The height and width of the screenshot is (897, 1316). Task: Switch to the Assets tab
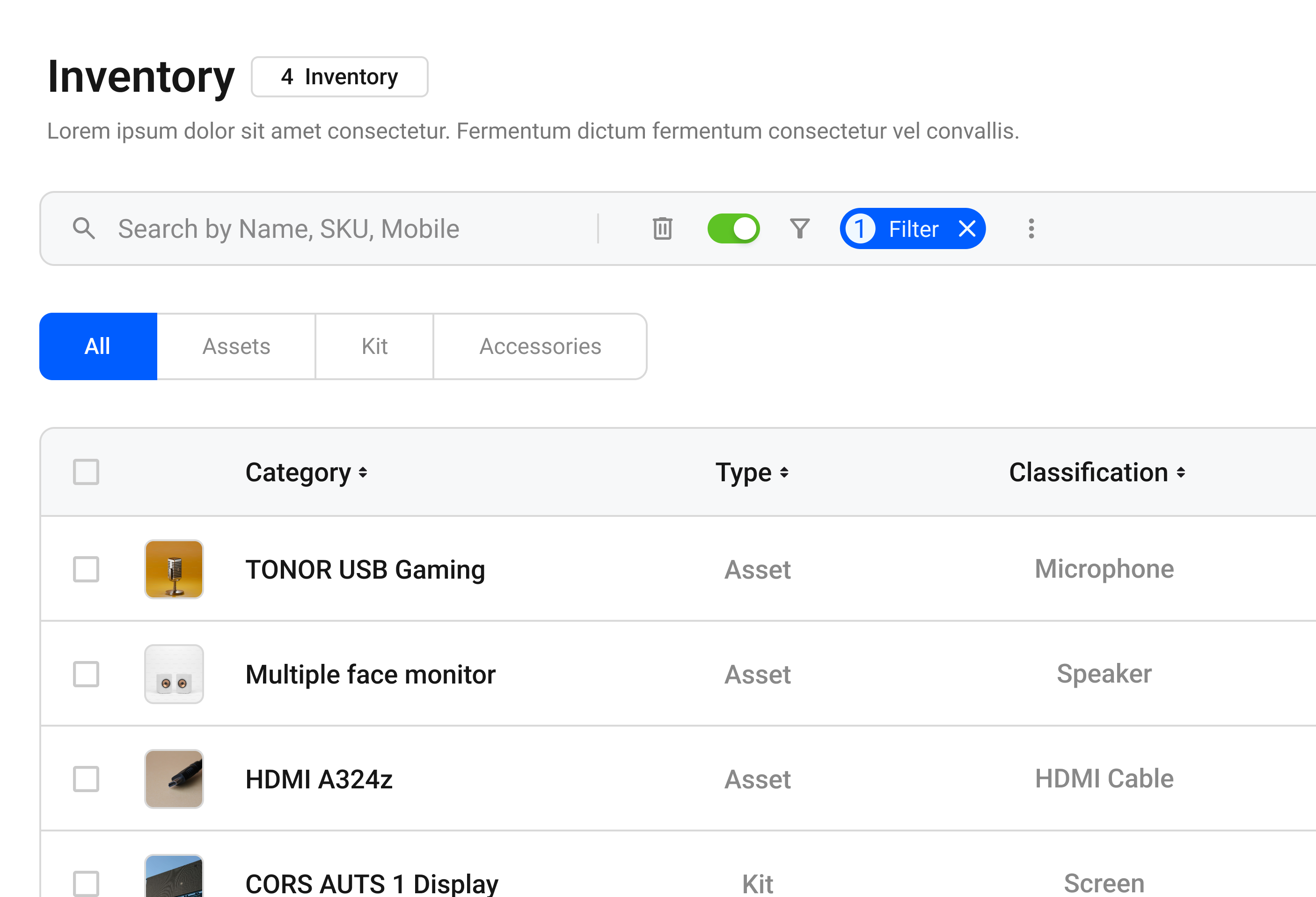coord(236,346)
